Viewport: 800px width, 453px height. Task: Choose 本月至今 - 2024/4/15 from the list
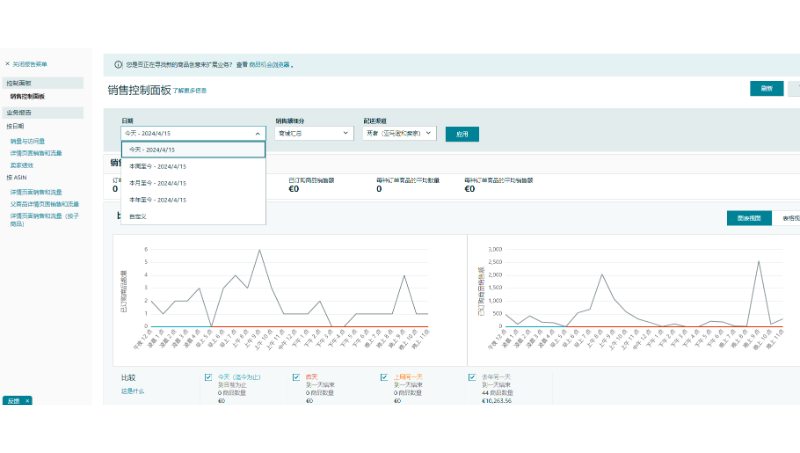(193, 183)
